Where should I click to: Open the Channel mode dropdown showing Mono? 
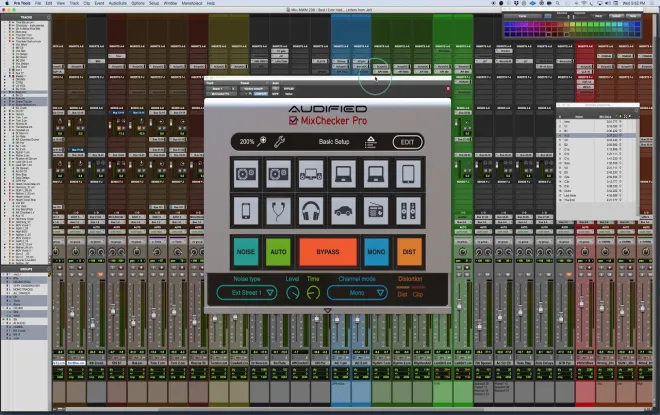click(357, 293)
